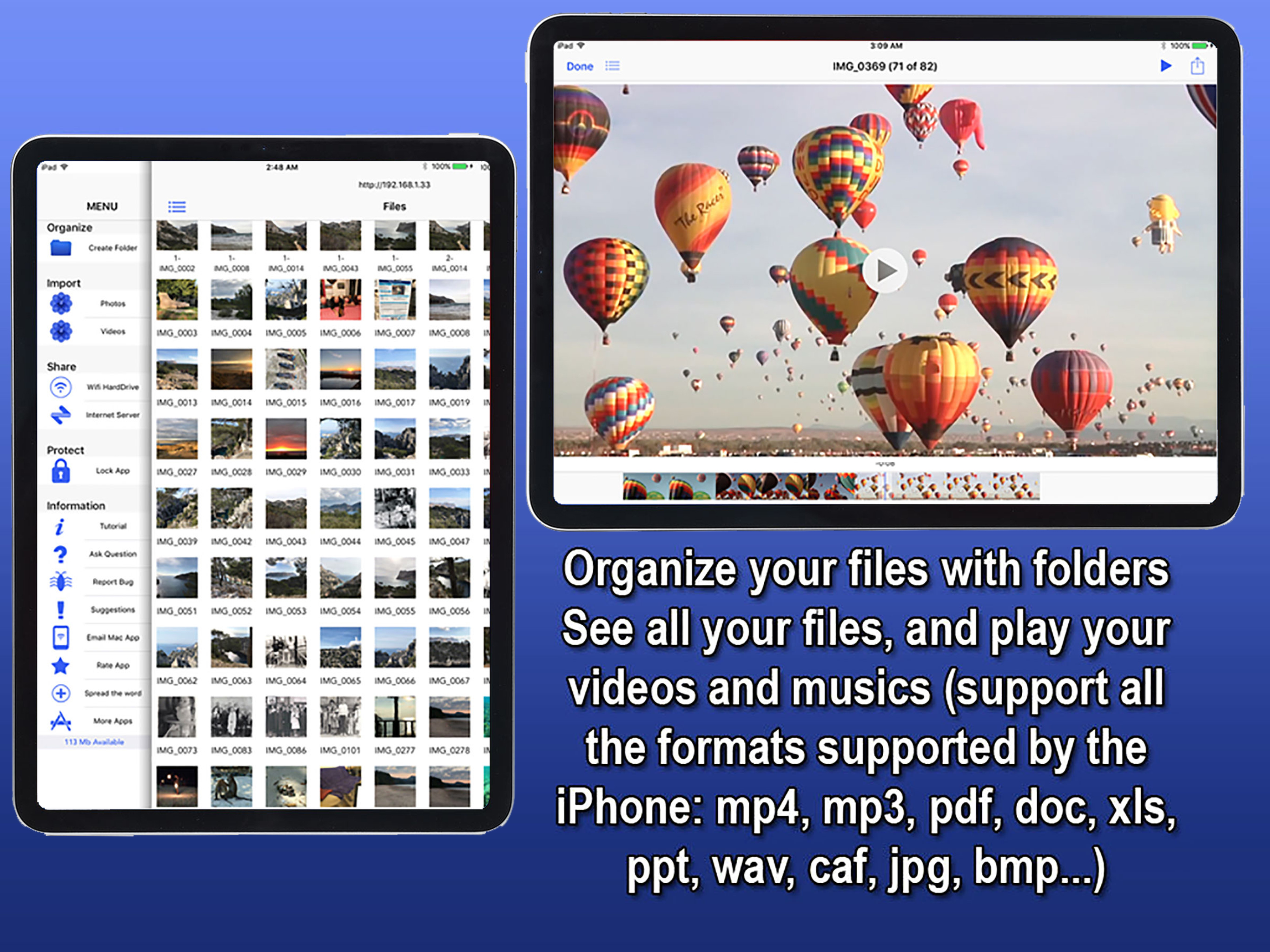
Task: Open Suggestions text entry
Action: [x=112, y=610]
